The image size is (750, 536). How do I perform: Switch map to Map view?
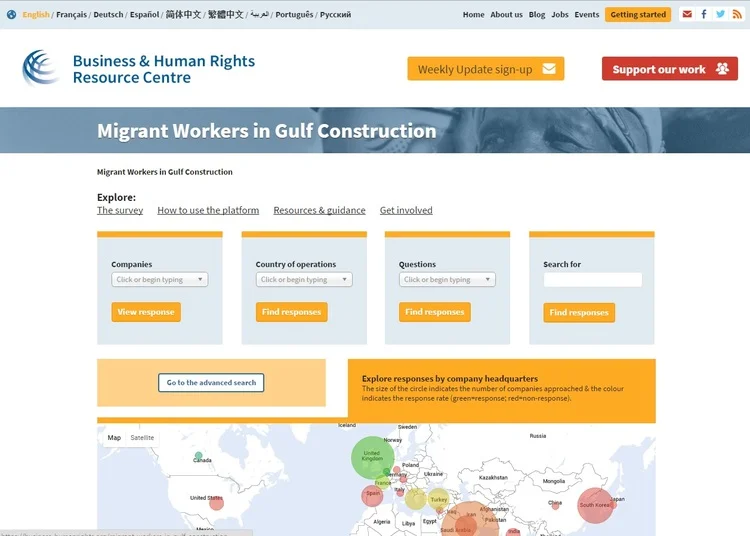pos(114,438)
